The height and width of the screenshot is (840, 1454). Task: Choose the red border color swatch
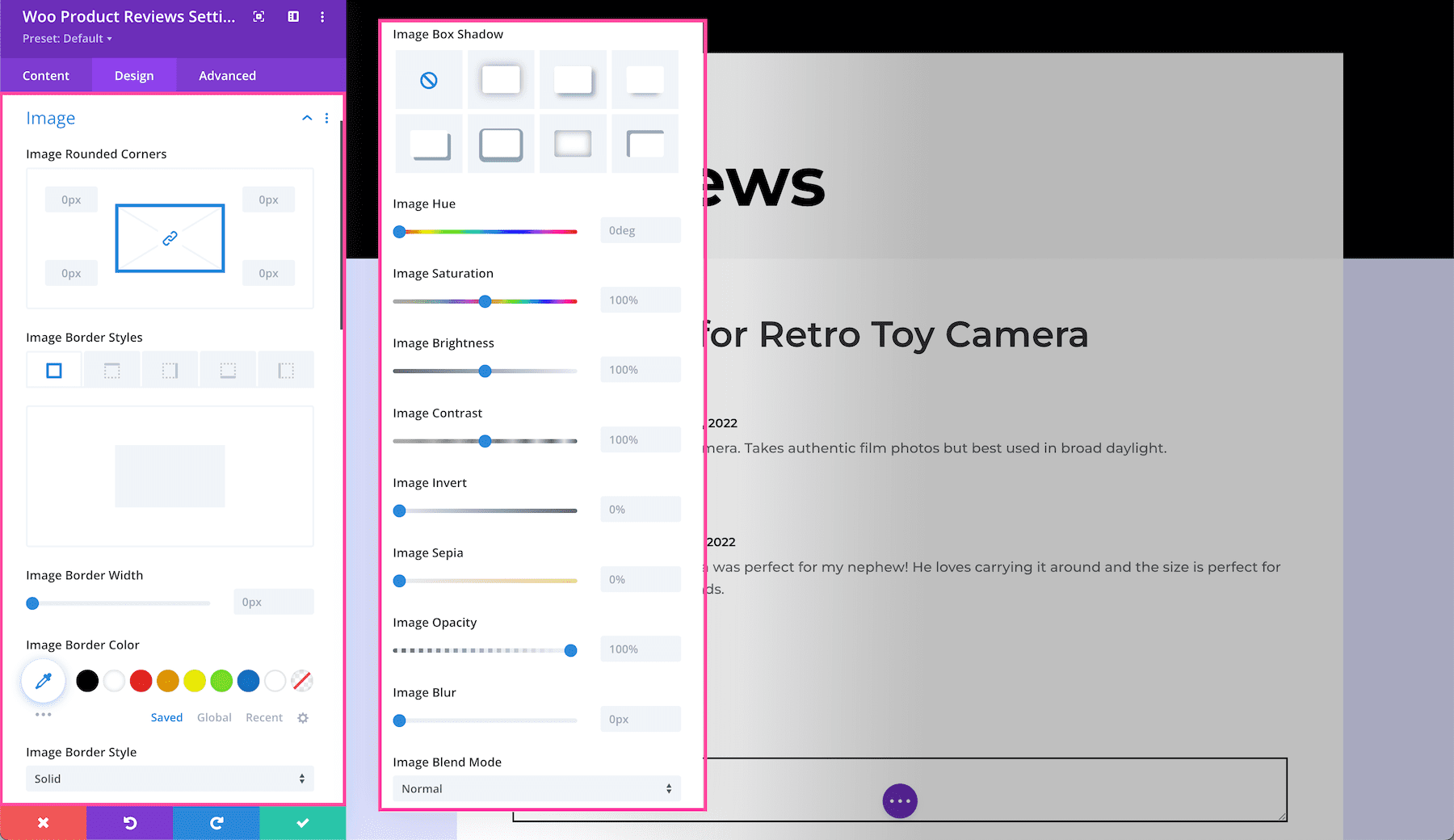[x=141, y=681]
